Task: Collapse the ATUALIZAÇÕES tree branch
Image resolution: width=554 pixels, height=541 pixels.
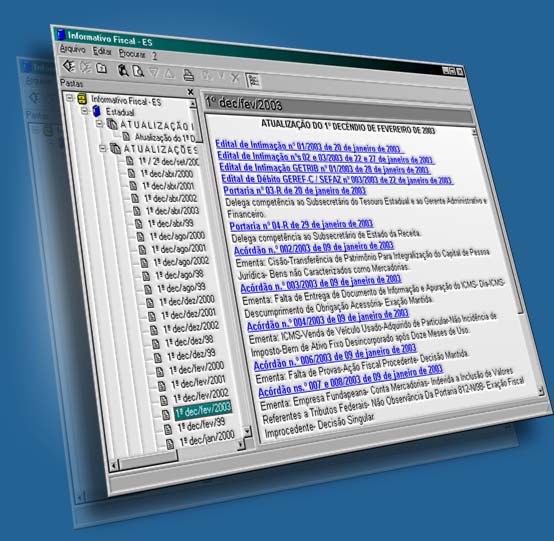Action: [102, 148]
